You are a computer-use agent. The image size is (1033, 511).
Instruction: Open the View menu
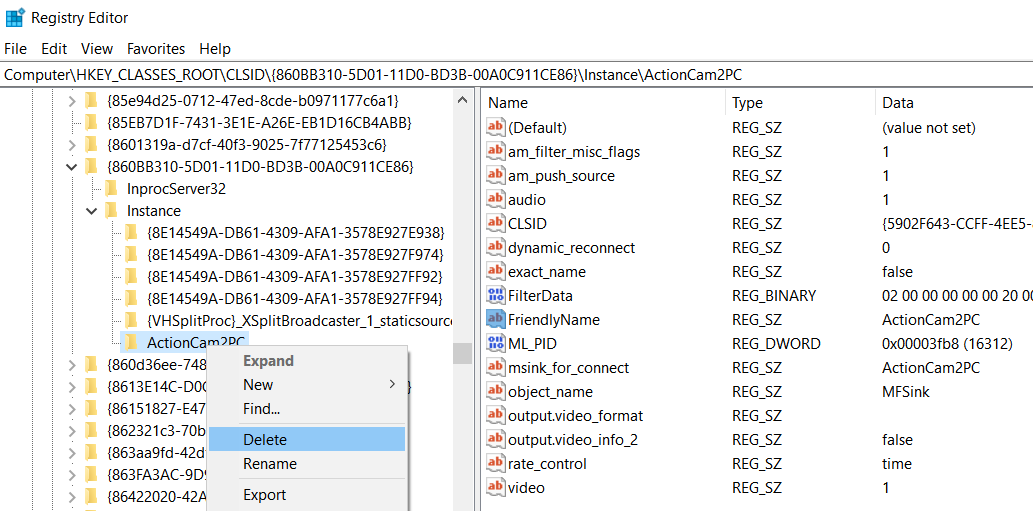(x=97, y=49)
